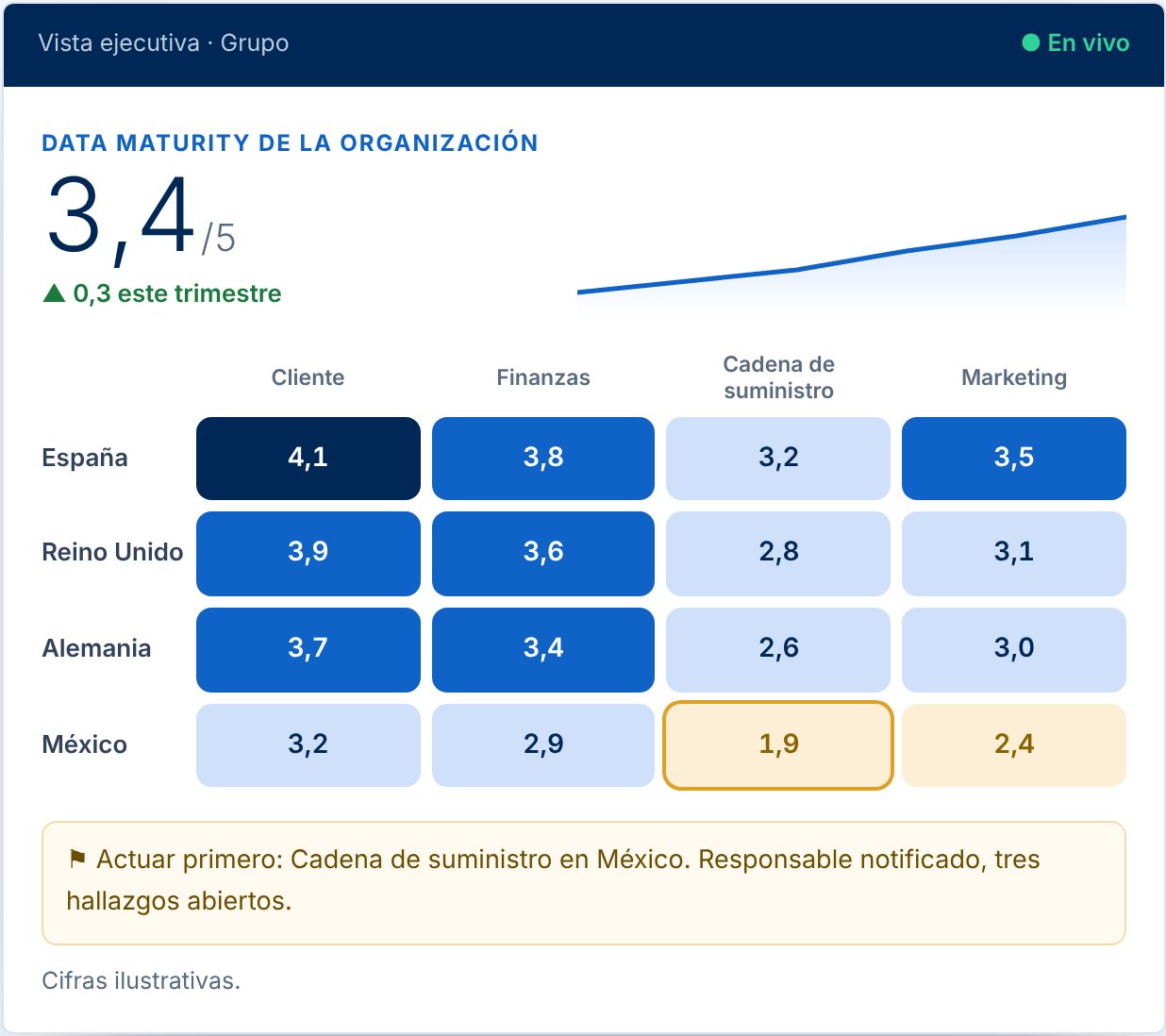
Task: Click the green En vivo status dot
Action: (x=1031, y=42)
